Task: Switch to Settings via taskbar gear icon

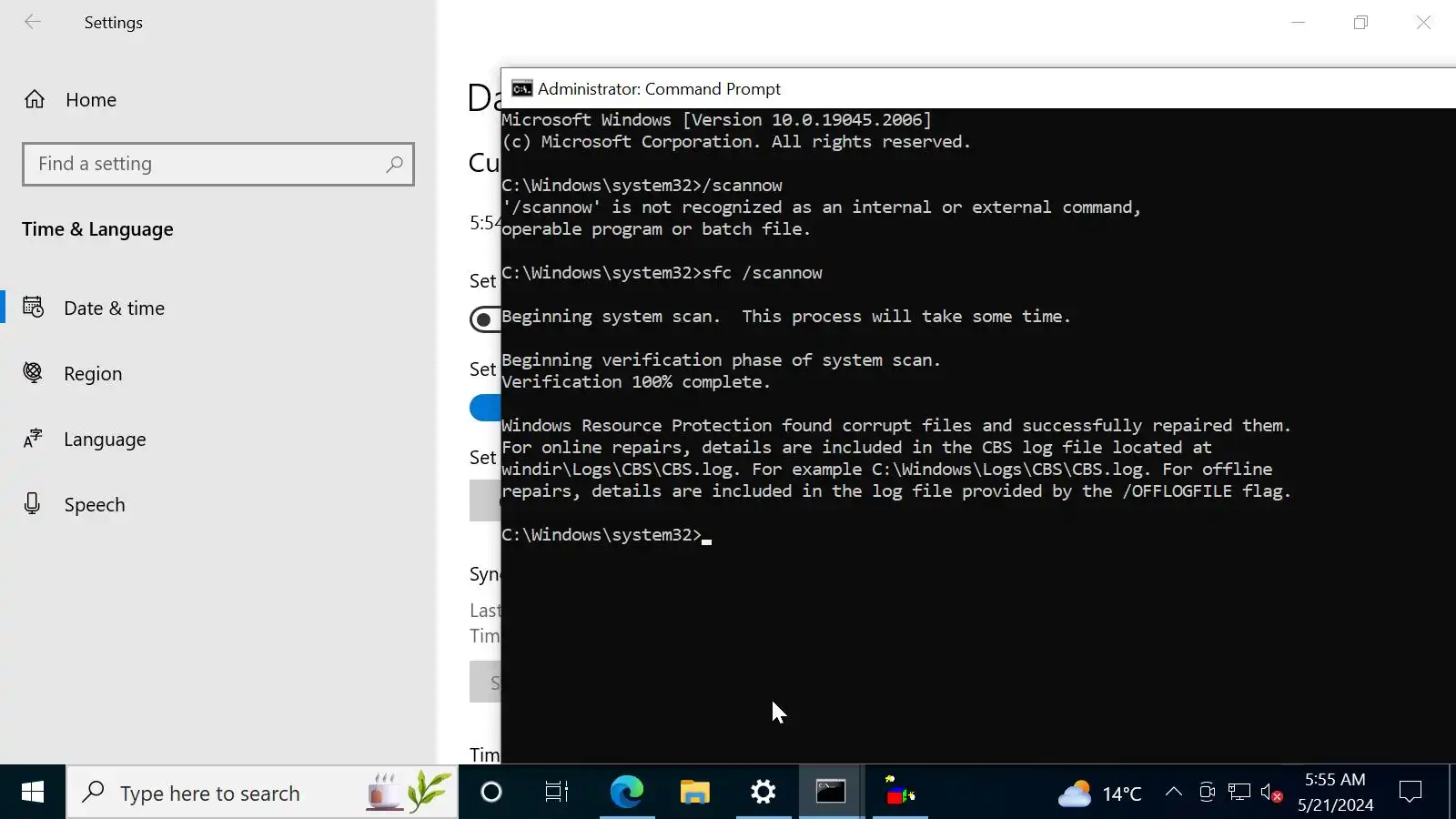Action: (x=763, y=793)
